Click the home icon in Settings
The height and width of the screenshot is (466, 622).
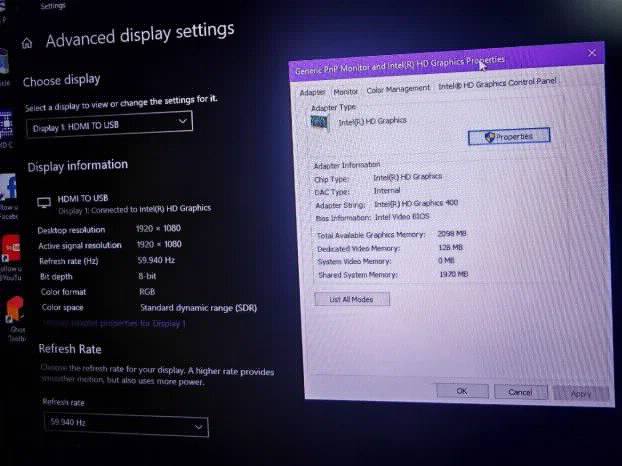(27, 42)
